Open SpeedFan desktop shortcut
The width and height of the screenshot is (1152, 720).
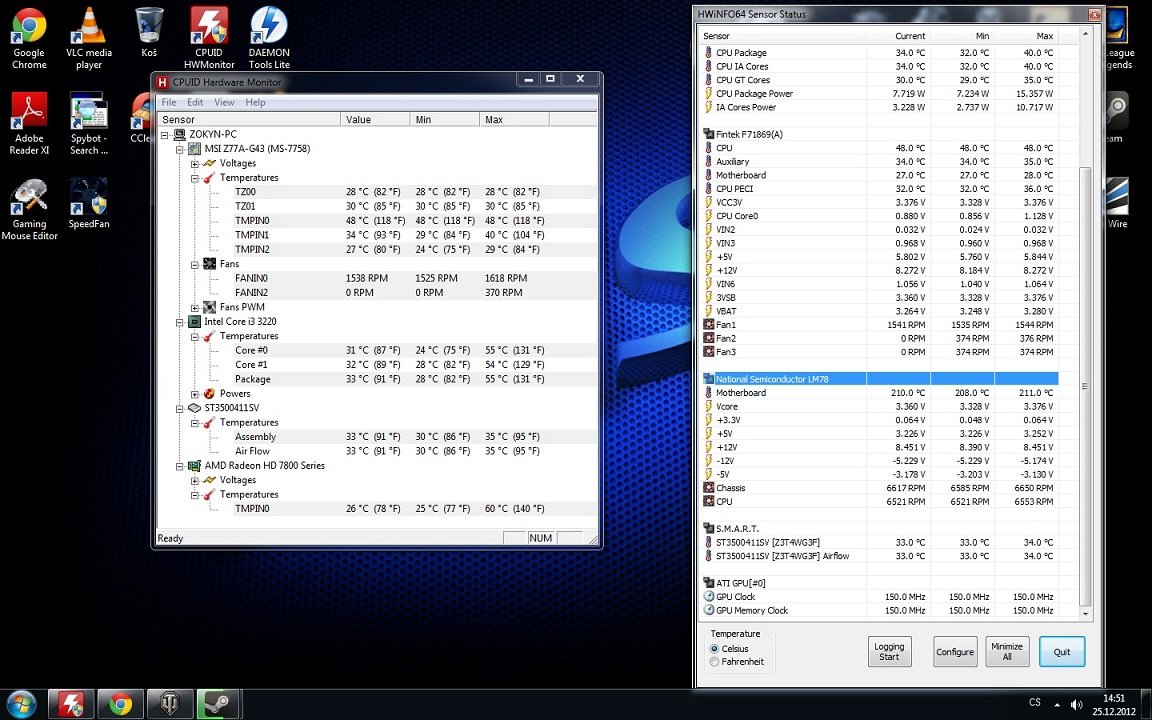[89, 204]
